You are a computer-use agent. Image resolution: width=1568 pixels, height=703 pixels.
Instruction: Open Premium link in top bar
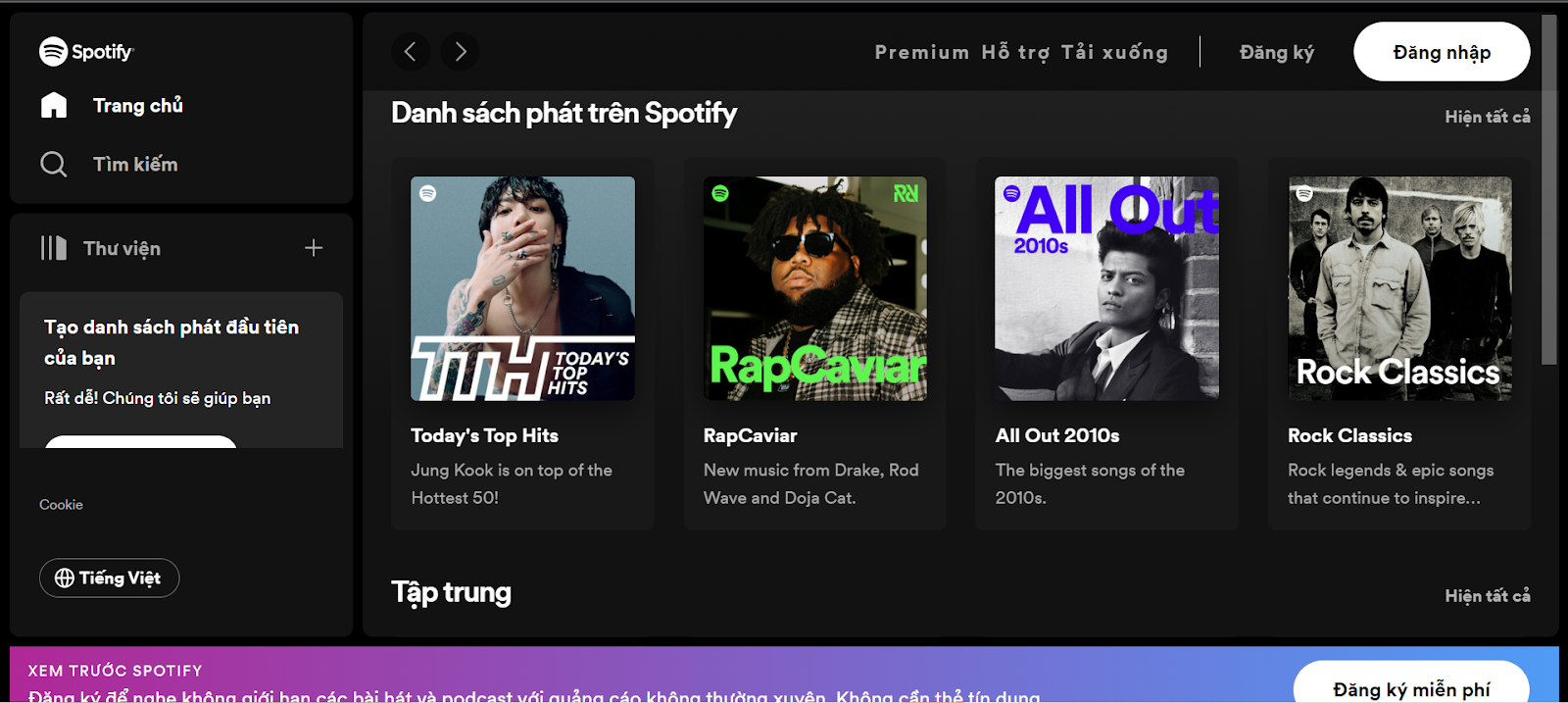(x=921, y=52)
